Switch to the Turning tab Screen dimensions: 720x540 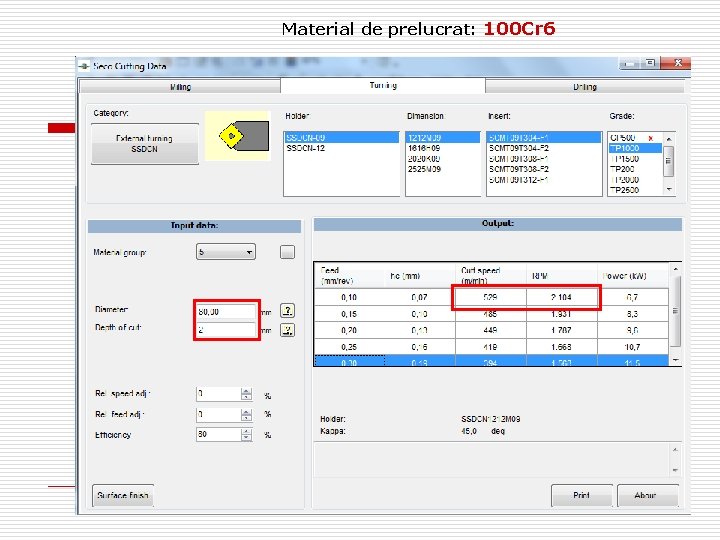pyautogui.click(x=383, y=85)
